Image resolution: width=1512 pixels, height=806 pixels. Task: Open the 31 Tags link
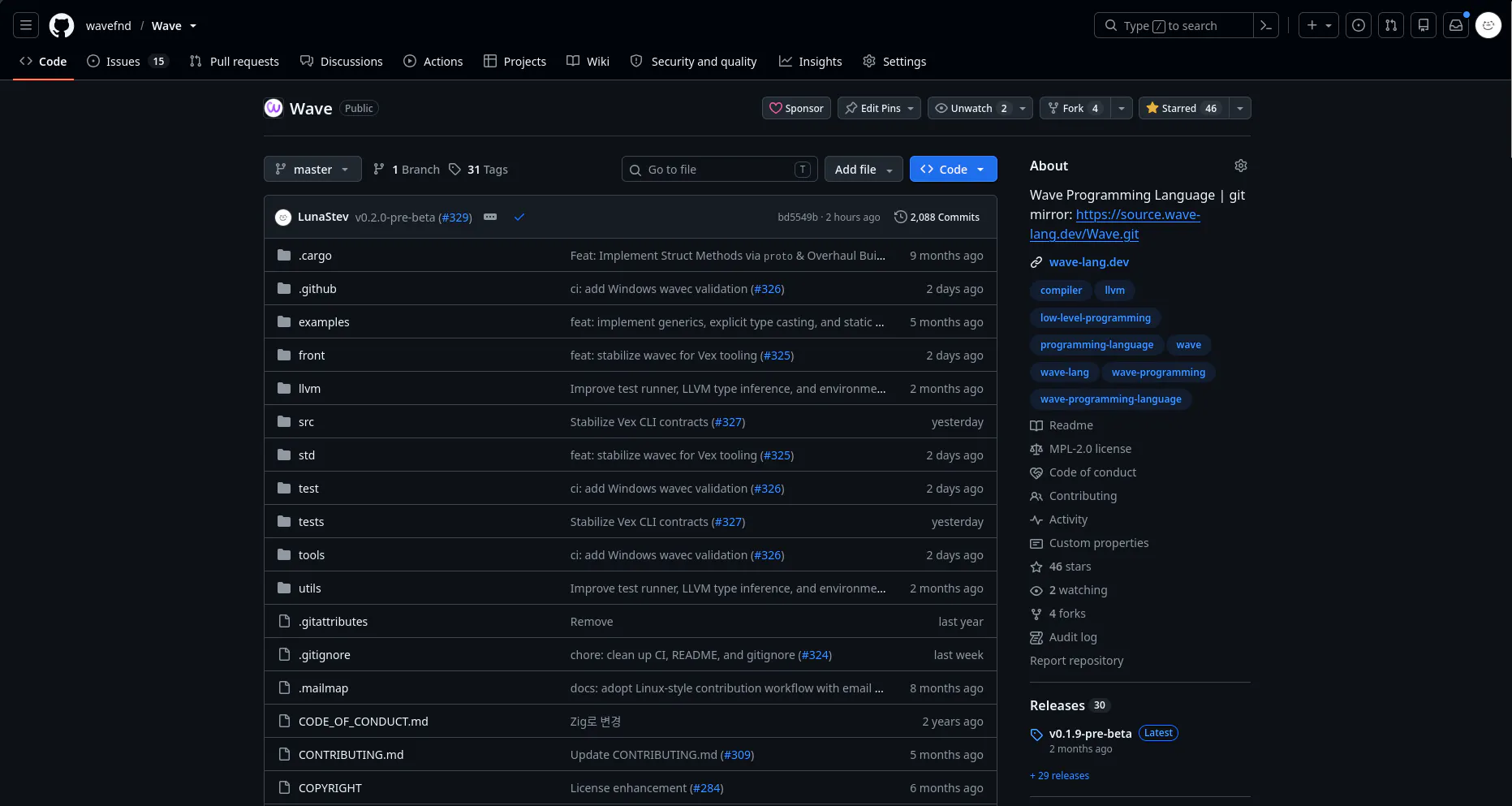point(478,170)
